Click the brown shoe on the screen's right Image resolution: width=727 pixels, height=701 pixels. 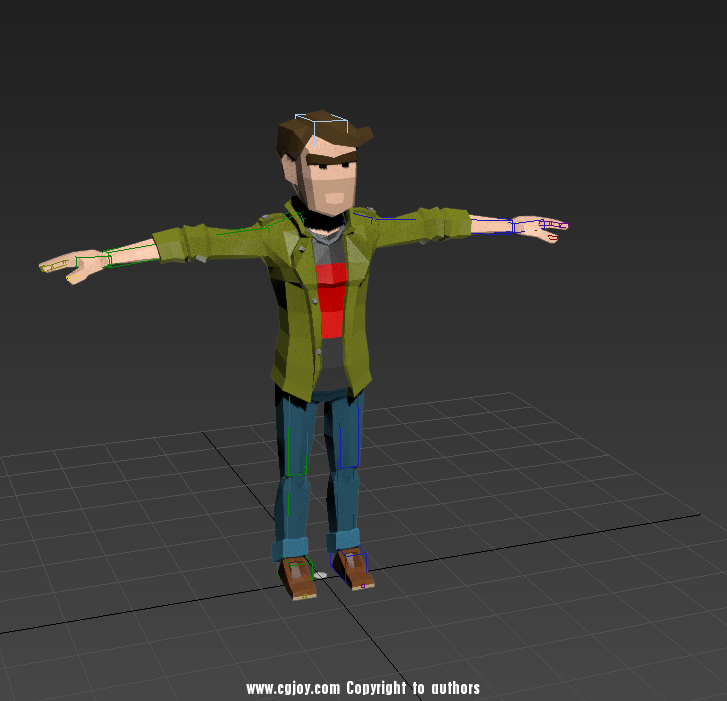point(352,569)
